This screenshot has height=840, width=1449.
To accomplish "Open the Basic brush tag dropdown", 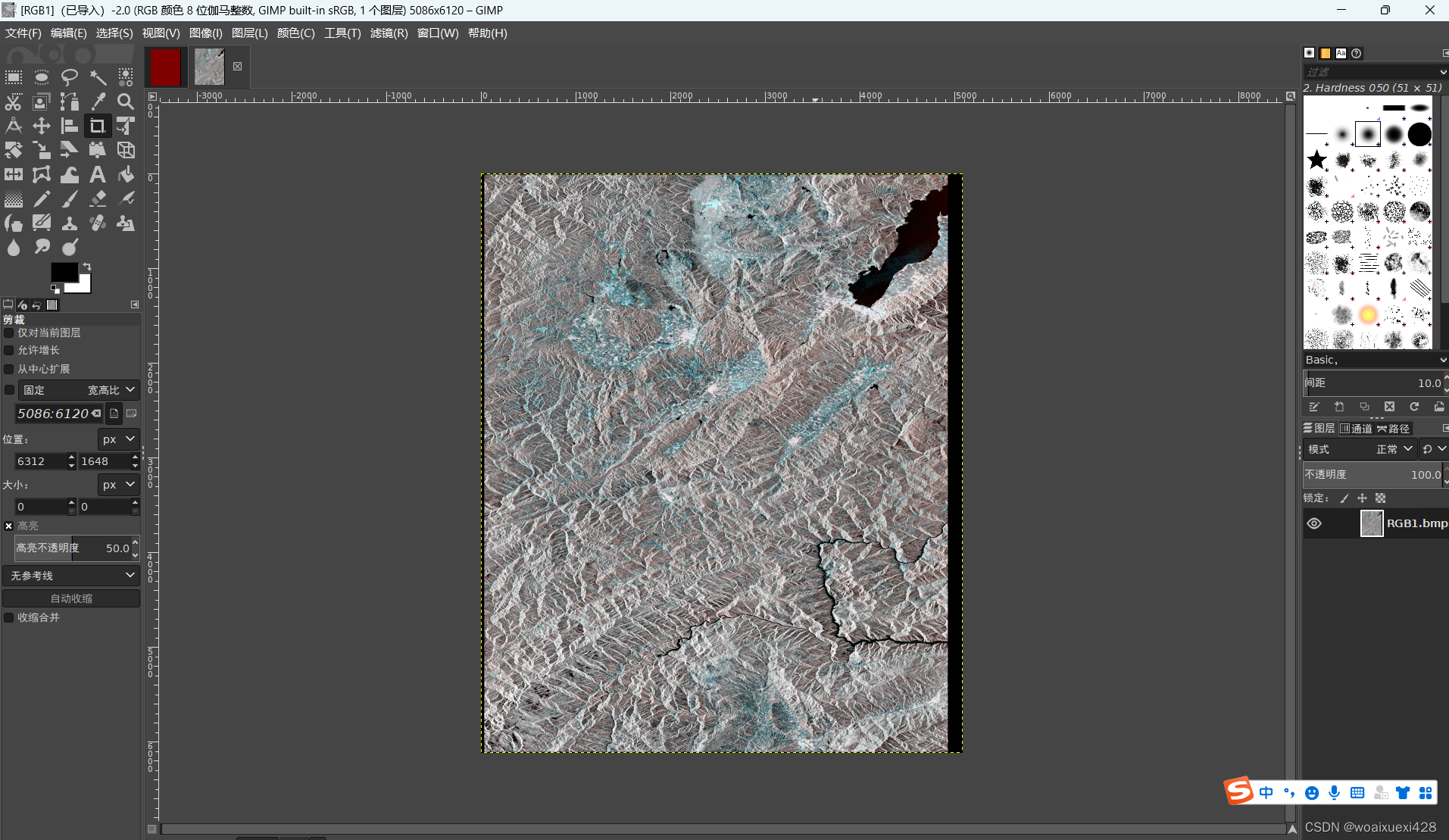I will (1376, 360).
